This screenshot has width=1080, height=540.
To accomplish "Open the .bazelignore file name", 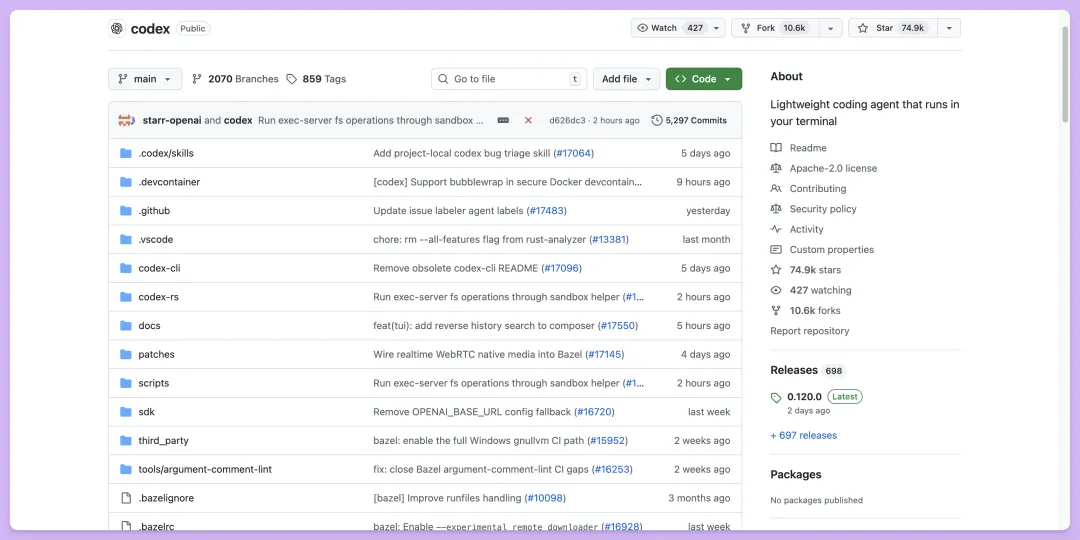I will point(165,498).
